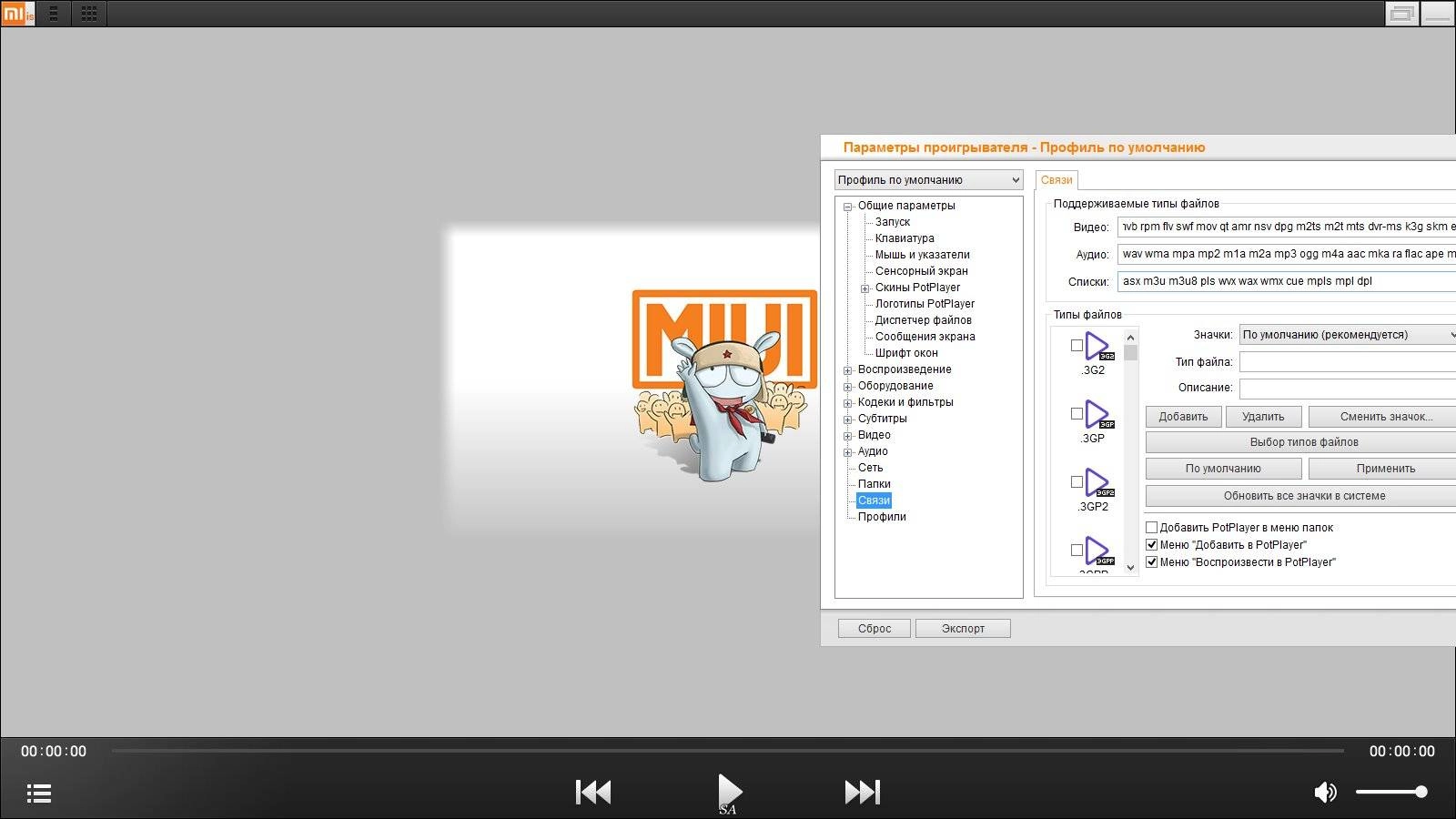
Task: Open the list view icon in title bar
Action: pos(54,14)
